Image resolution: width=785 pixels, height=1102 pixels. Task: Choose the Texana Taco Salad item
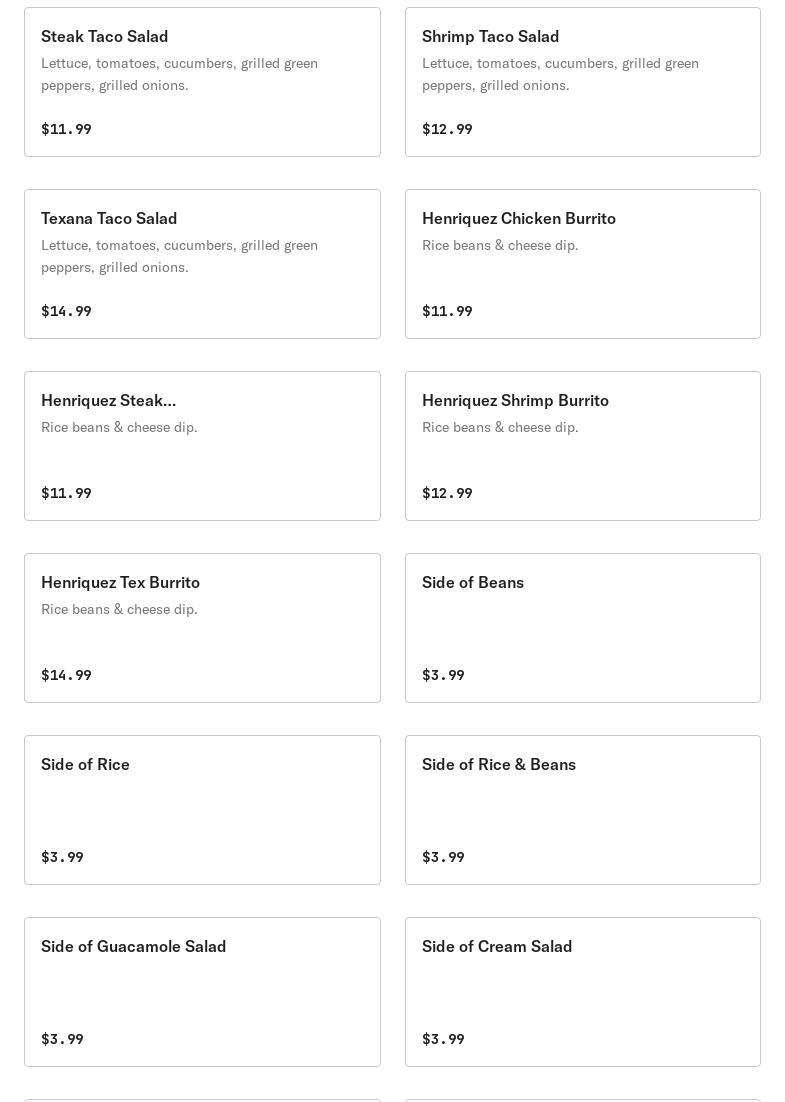109,219
